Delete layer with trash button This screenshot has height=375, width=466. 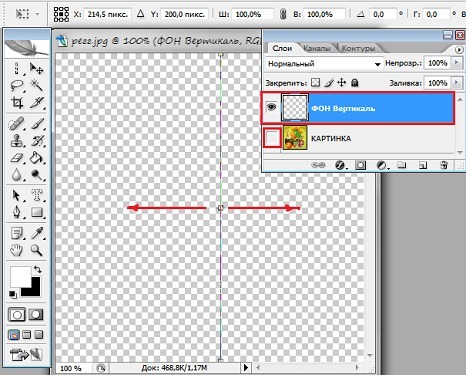click(x=443, y=165)
